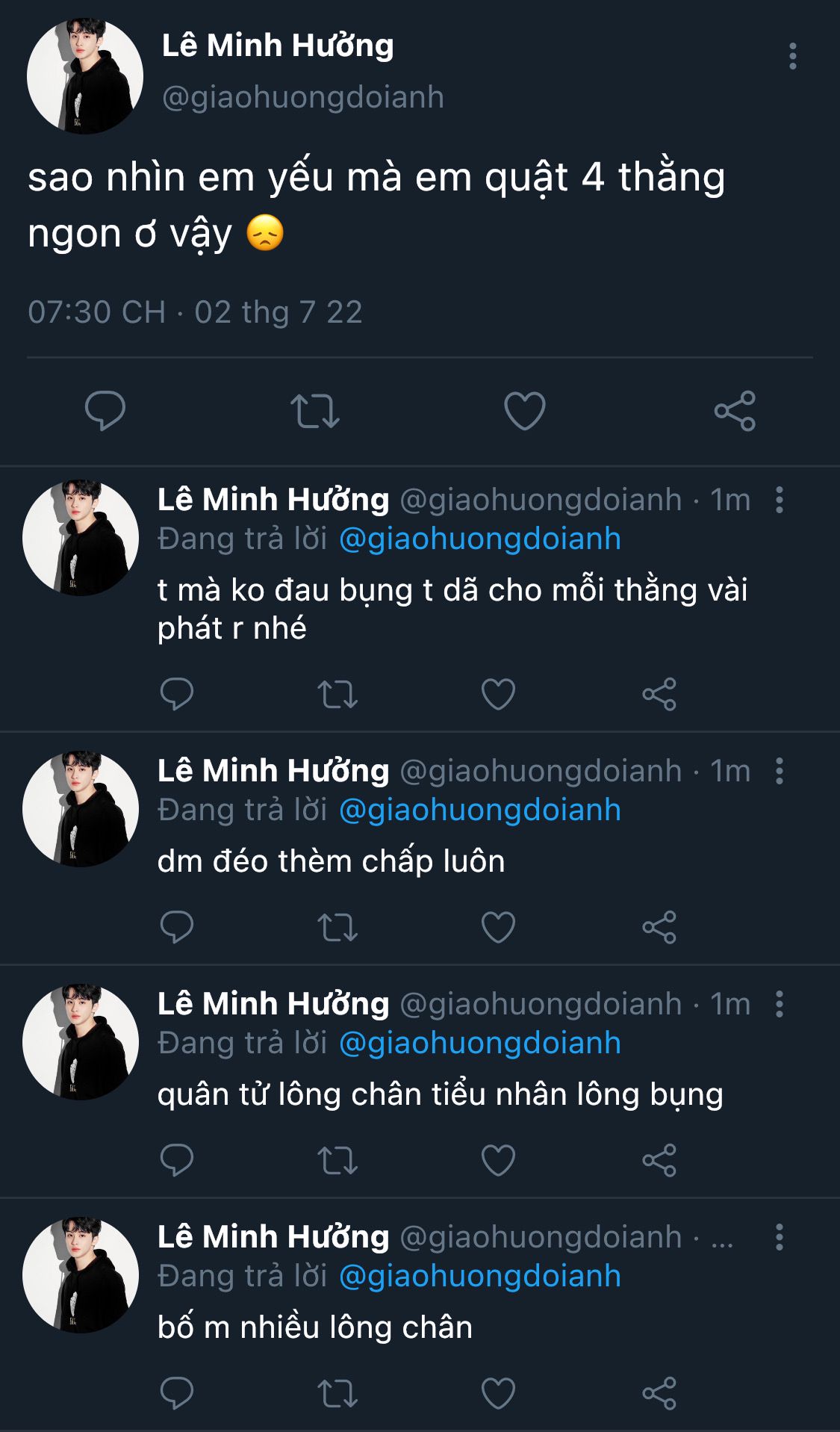Open @giaohuongdoianh link in the "bố m nhiều lông chân" reply
840x1432 pixels.
tap(479, 1276)
